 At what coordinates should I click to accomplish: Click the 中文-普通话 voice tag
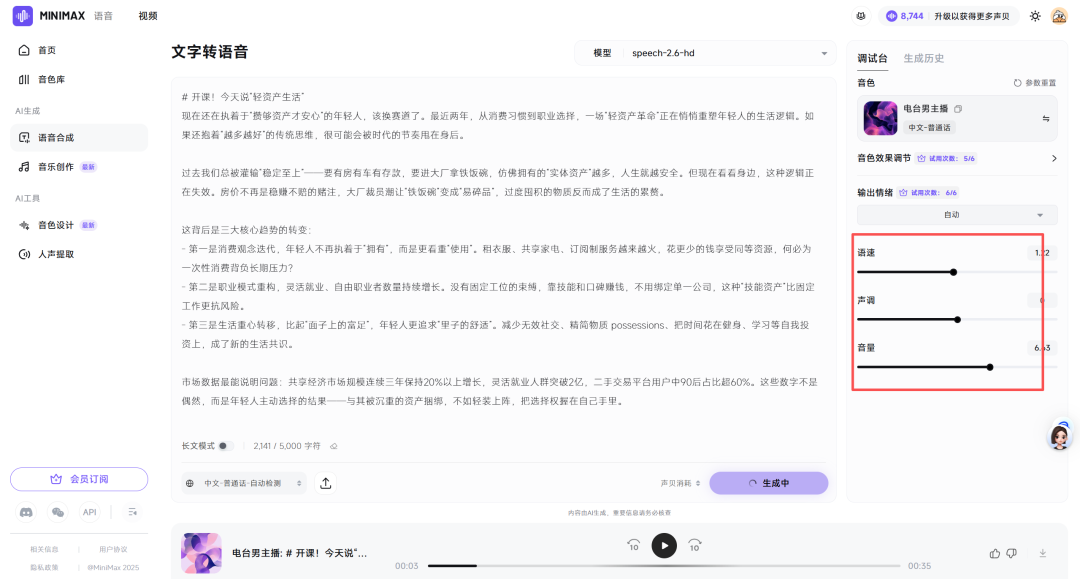tap(929, 127)
